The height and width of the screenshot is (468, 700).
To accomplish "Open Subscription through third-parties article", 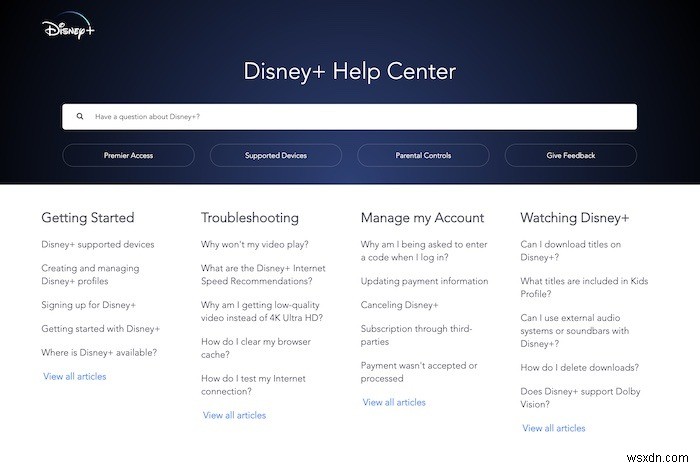I will [416, 335].
